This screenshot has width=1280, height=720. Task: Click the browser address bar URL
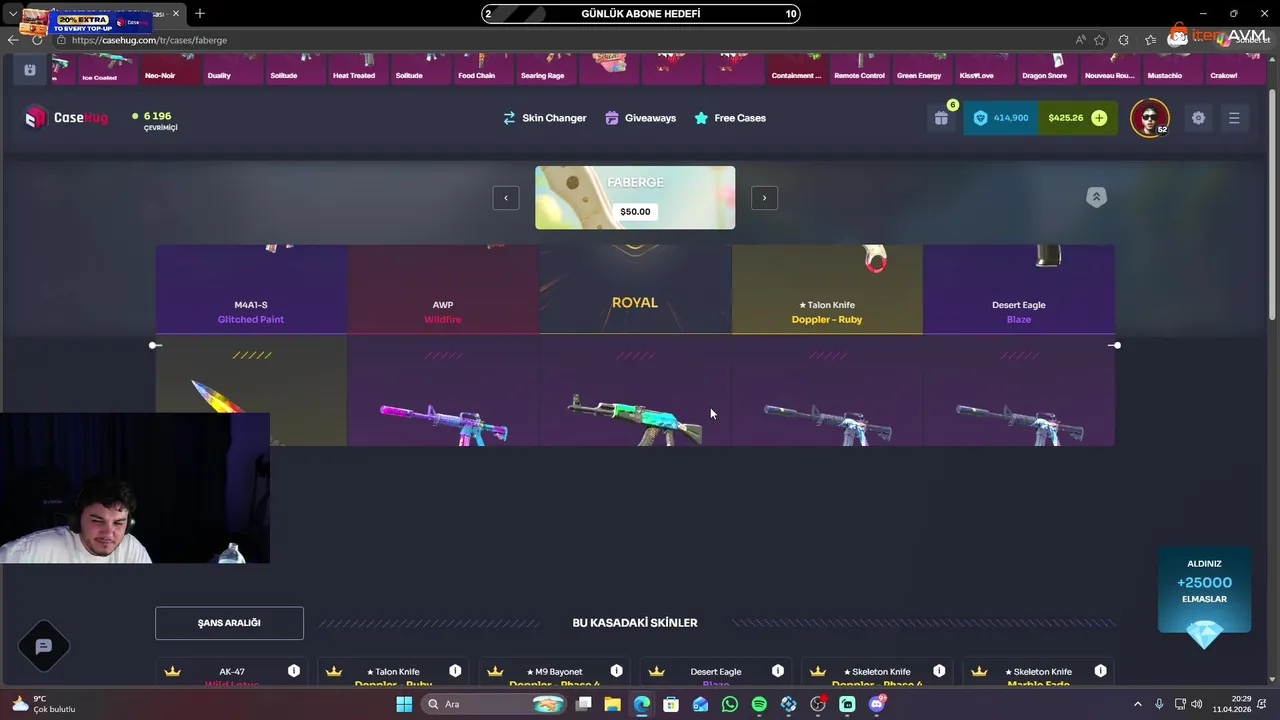click(149, 40)
